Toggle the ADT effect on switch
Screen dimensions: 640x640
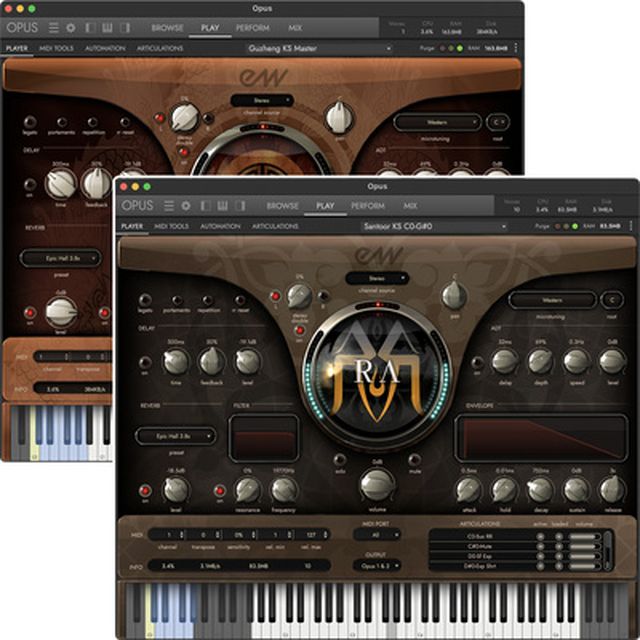click(477, 362)
